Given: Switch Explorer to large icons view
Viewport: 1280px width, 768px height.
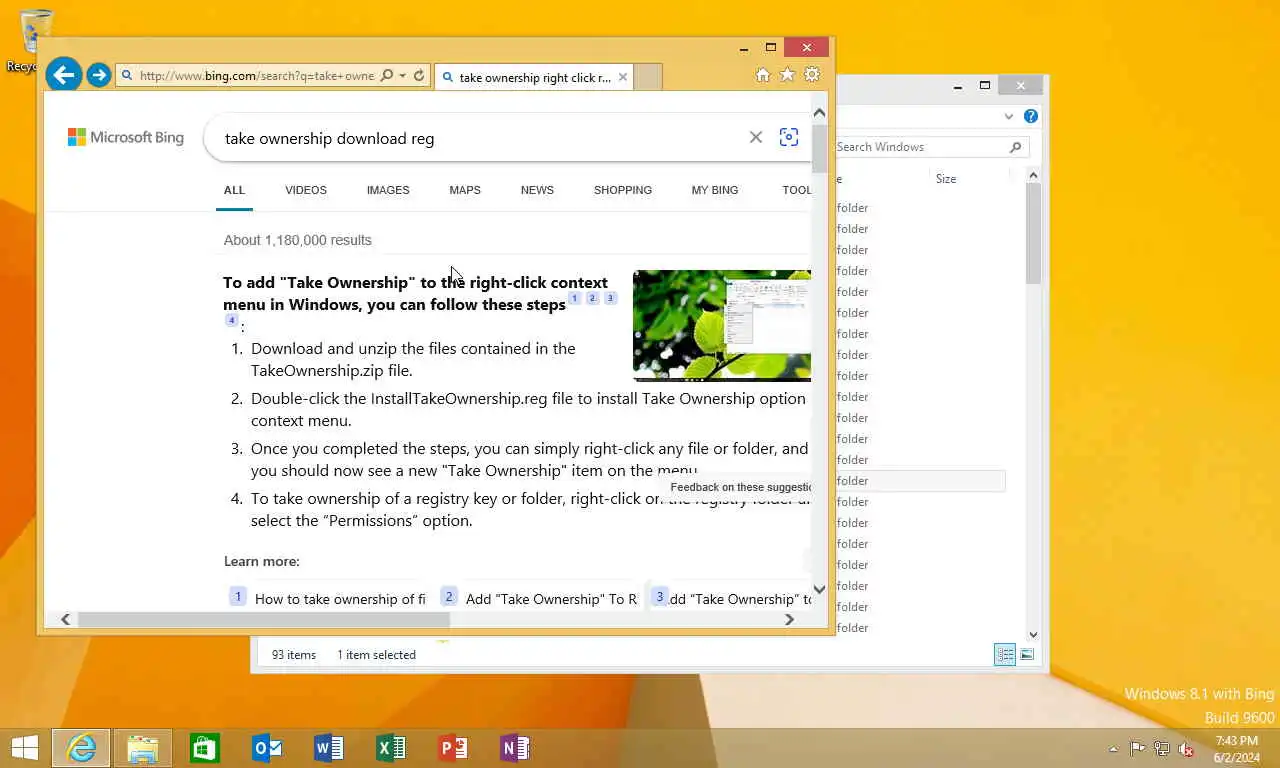Looking at the screenshot, I should [x=1027, y=655].
